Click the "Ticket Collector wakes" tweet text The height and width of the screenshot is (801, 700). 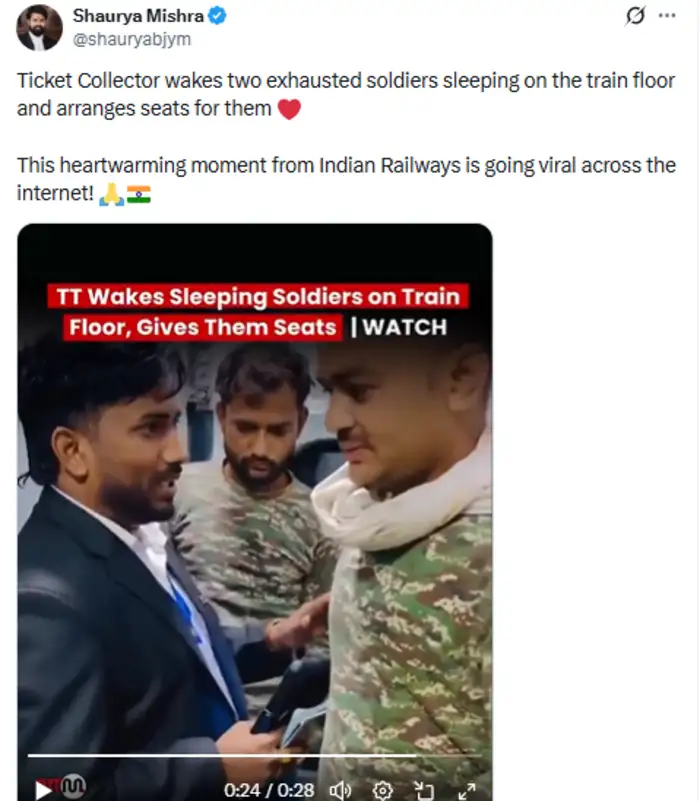pos(120,81)
